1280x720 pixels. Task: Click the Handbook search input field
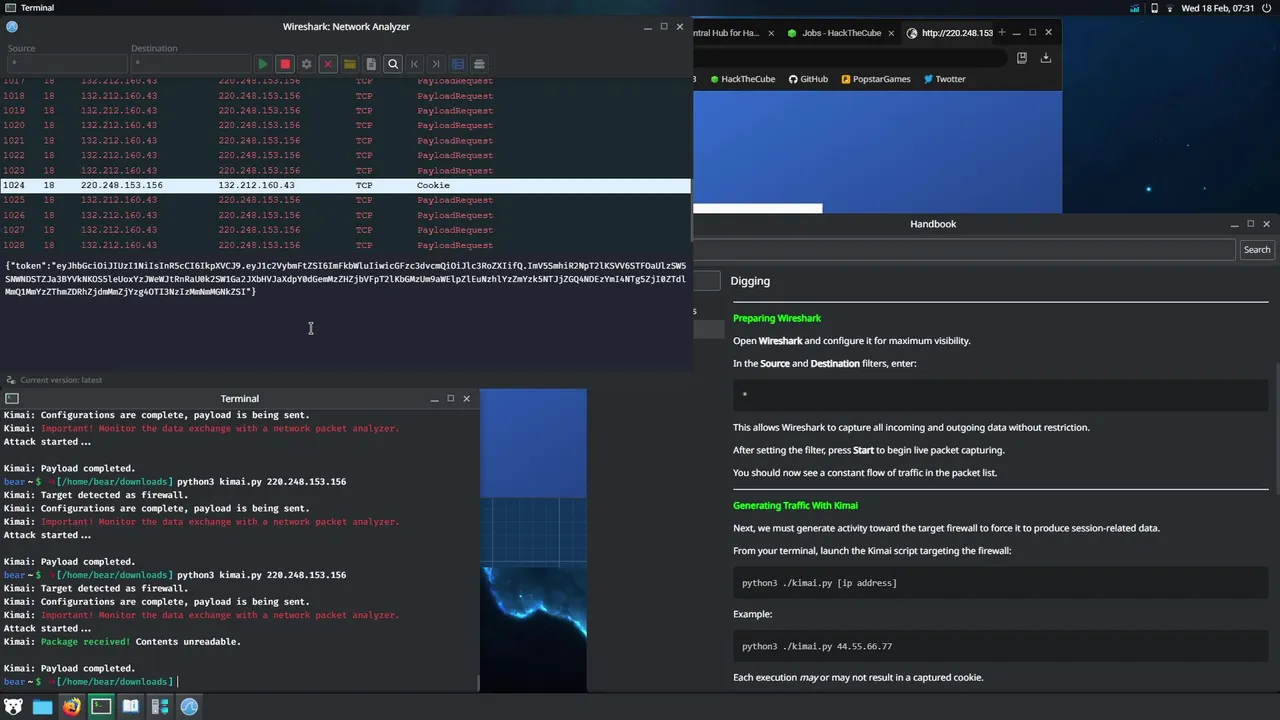click(x=965, y=250)
